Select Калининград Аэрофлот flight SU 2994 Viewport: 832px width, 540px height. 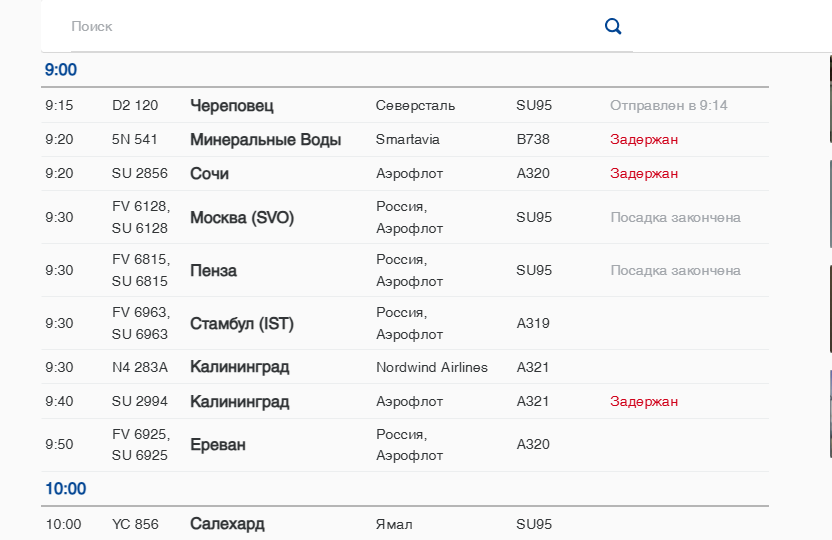pos(239,402)
